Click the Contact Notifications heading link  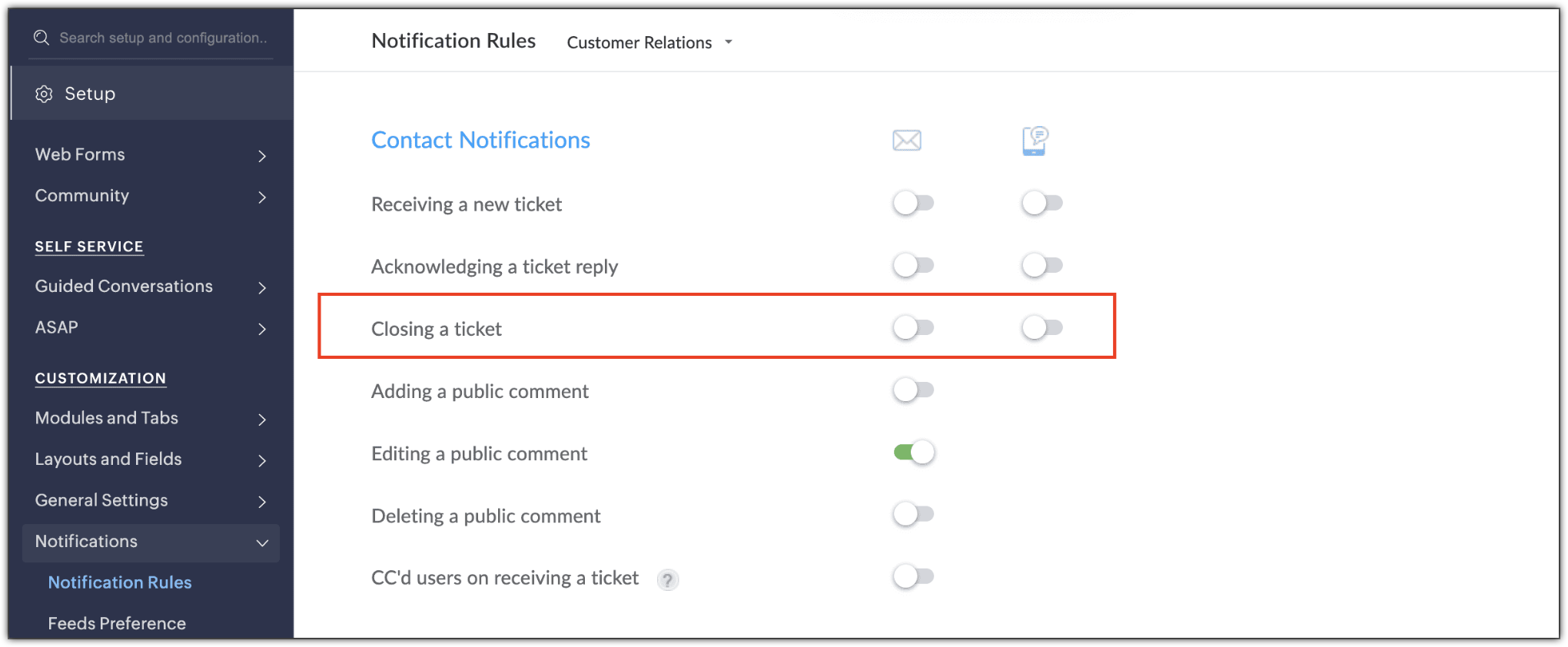click(480, 140)
